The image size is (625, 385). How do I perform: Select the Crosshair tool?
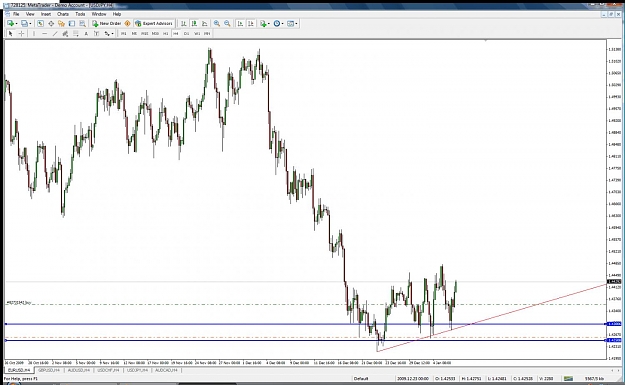22,34
